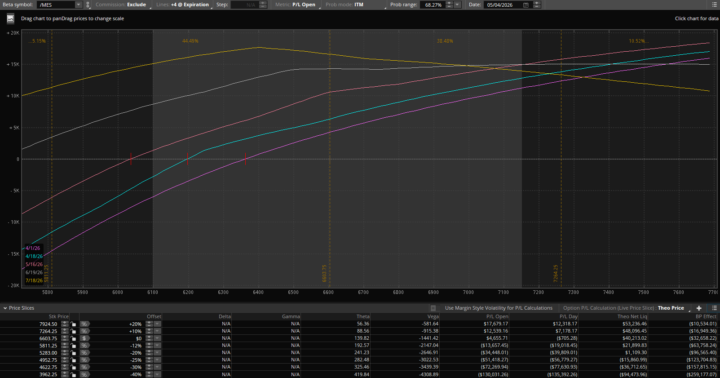720x378 pixels.
Task: Adjust the offset stepper on the +10% row
Action: coord(149,331)
